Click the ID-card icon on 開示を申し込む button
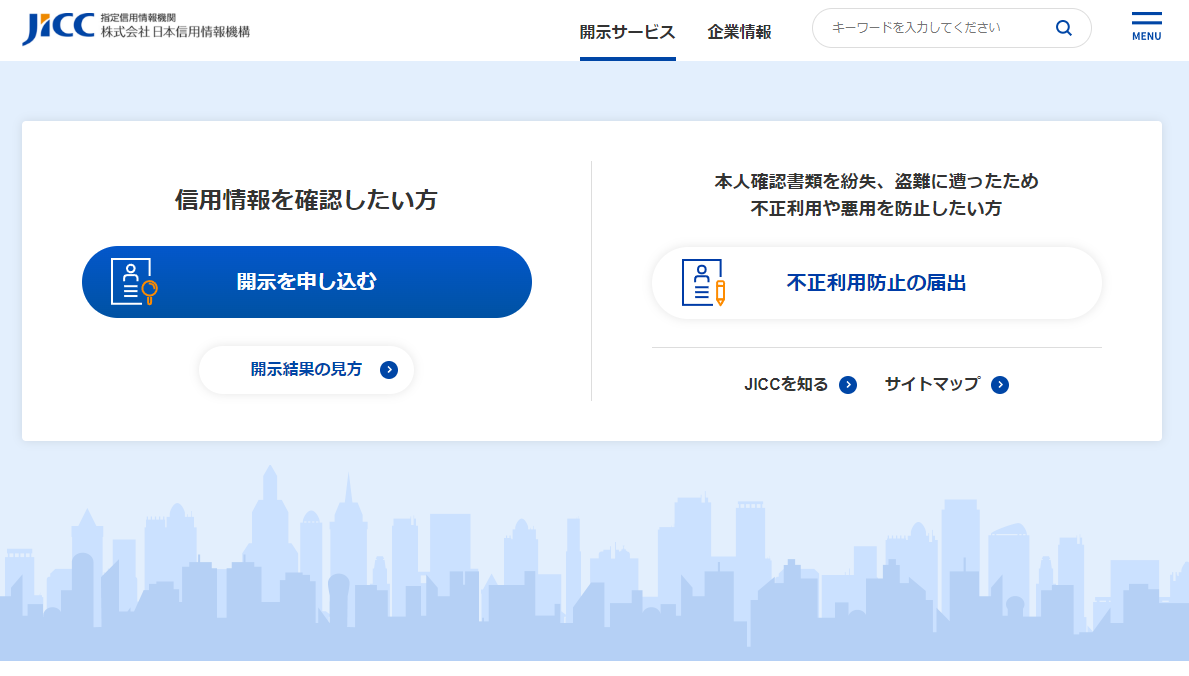The image size is (1189, 676). tap(131, 281)
